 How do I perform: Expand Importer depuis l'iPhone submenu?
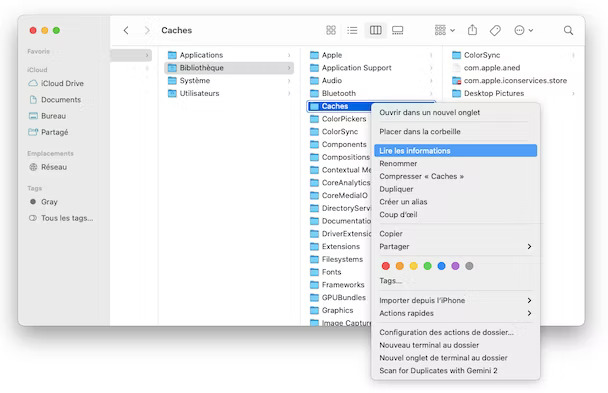(x=529, y=300)
